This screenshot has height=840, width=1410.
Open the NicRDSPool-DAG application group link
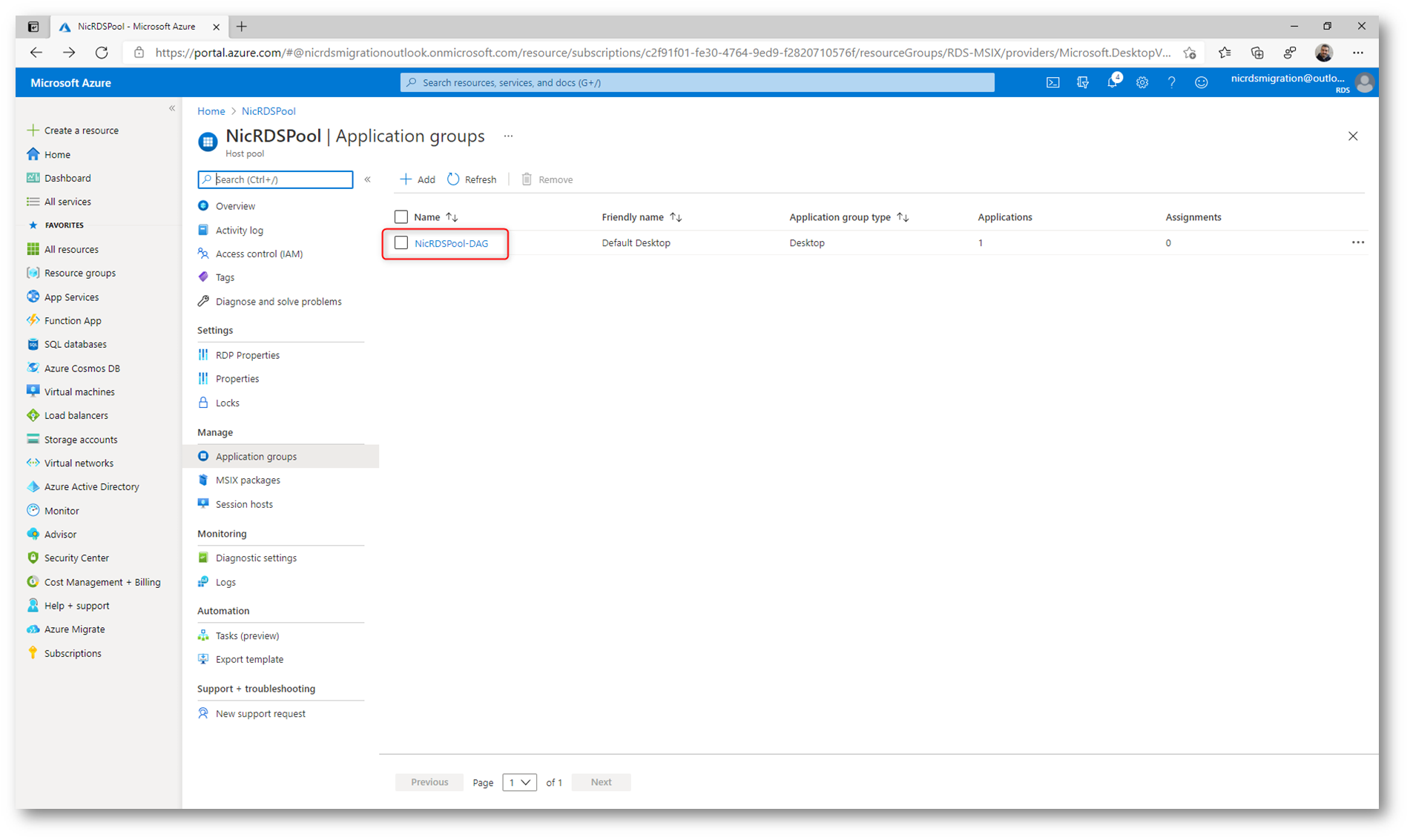451,243
